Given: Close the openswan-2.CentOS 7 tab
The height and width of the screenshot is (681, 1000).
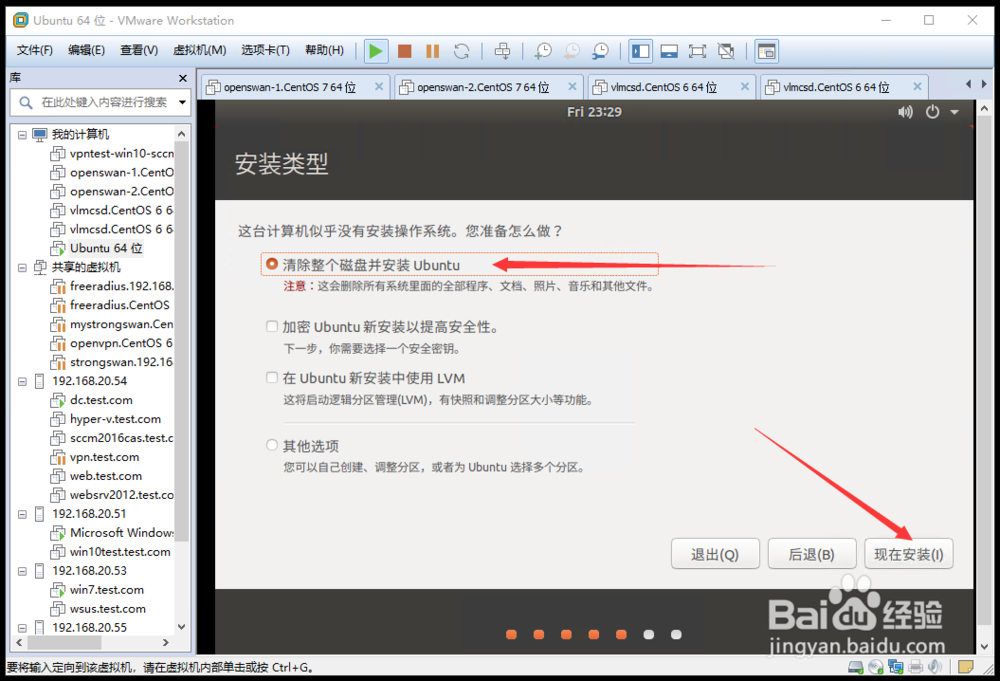Looking at the screenshot, I should coord(572,87).
